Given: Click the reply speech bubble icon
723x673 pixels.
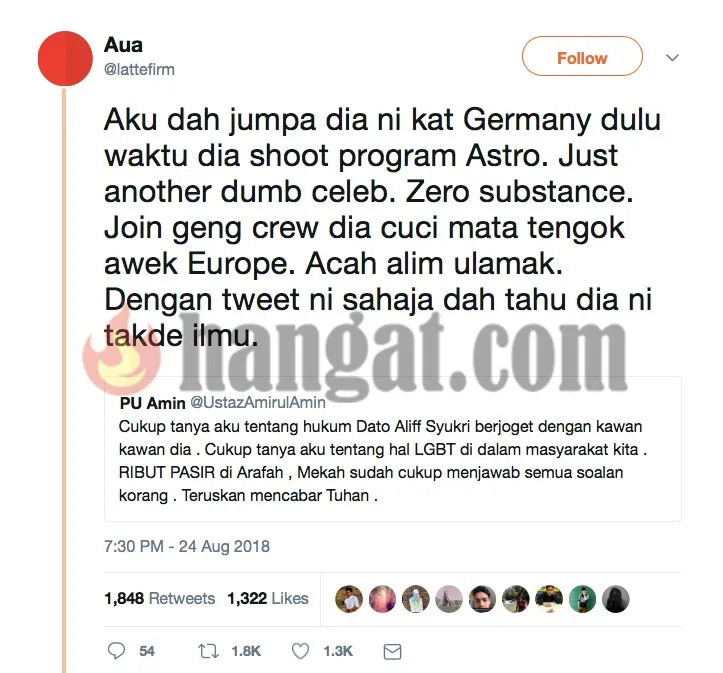Looking at the screenshot, I should tap(116, 651).
